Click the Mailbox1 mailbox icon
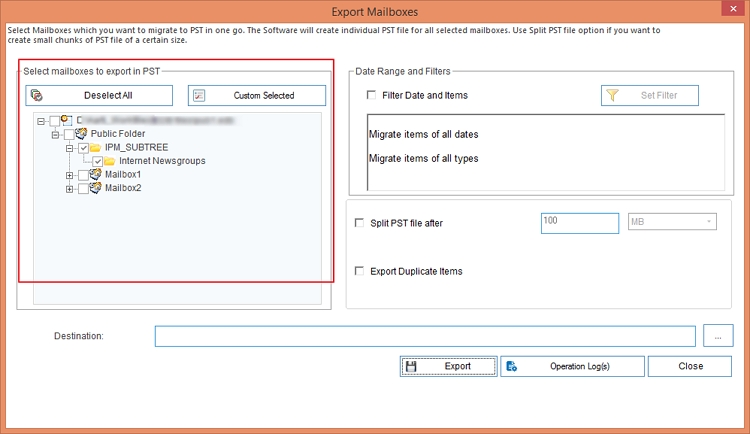 coord(96,175)
